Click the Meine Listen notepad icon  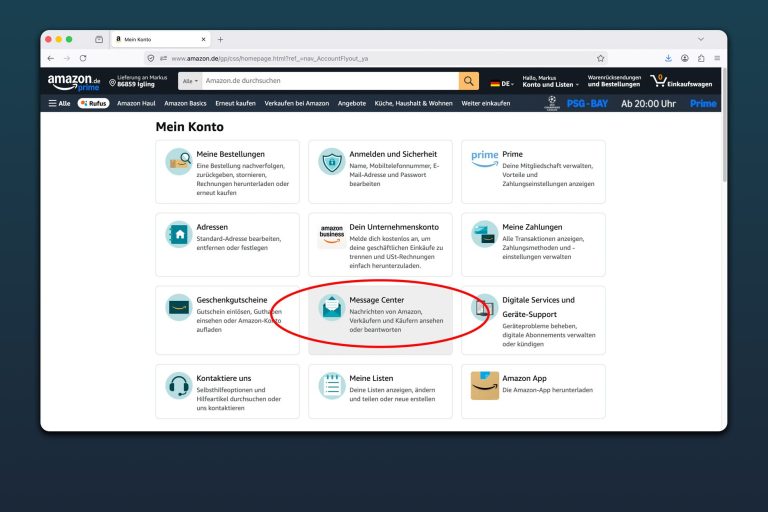(332, 386)
